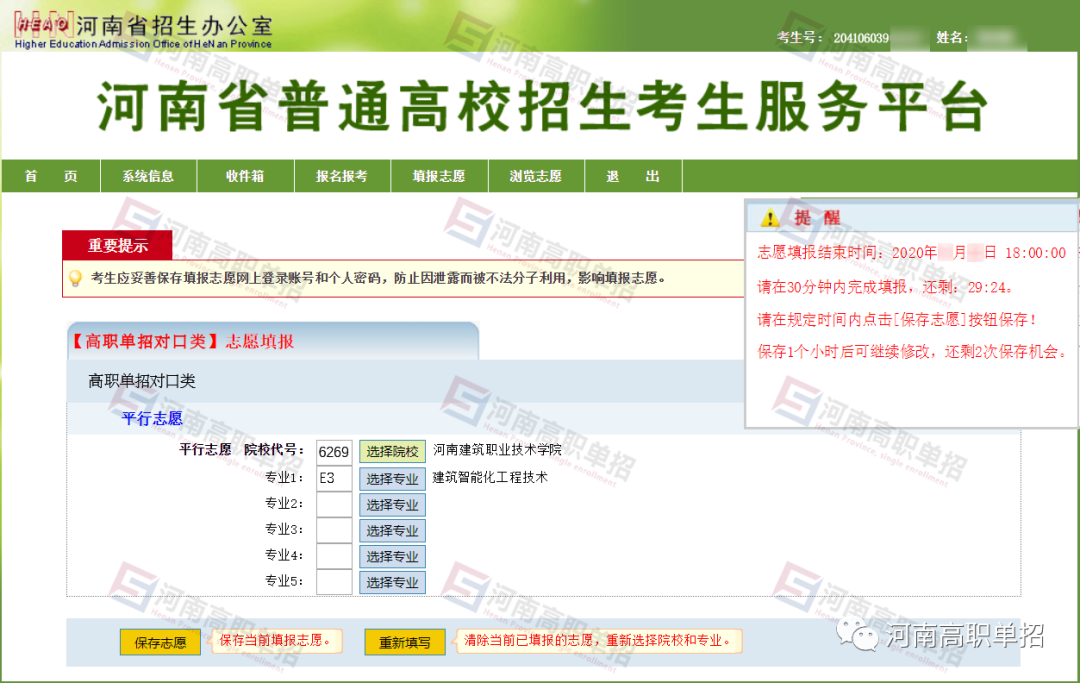Open the 报名报考 menu item
Screen dimensions: 1080x683
342,175
